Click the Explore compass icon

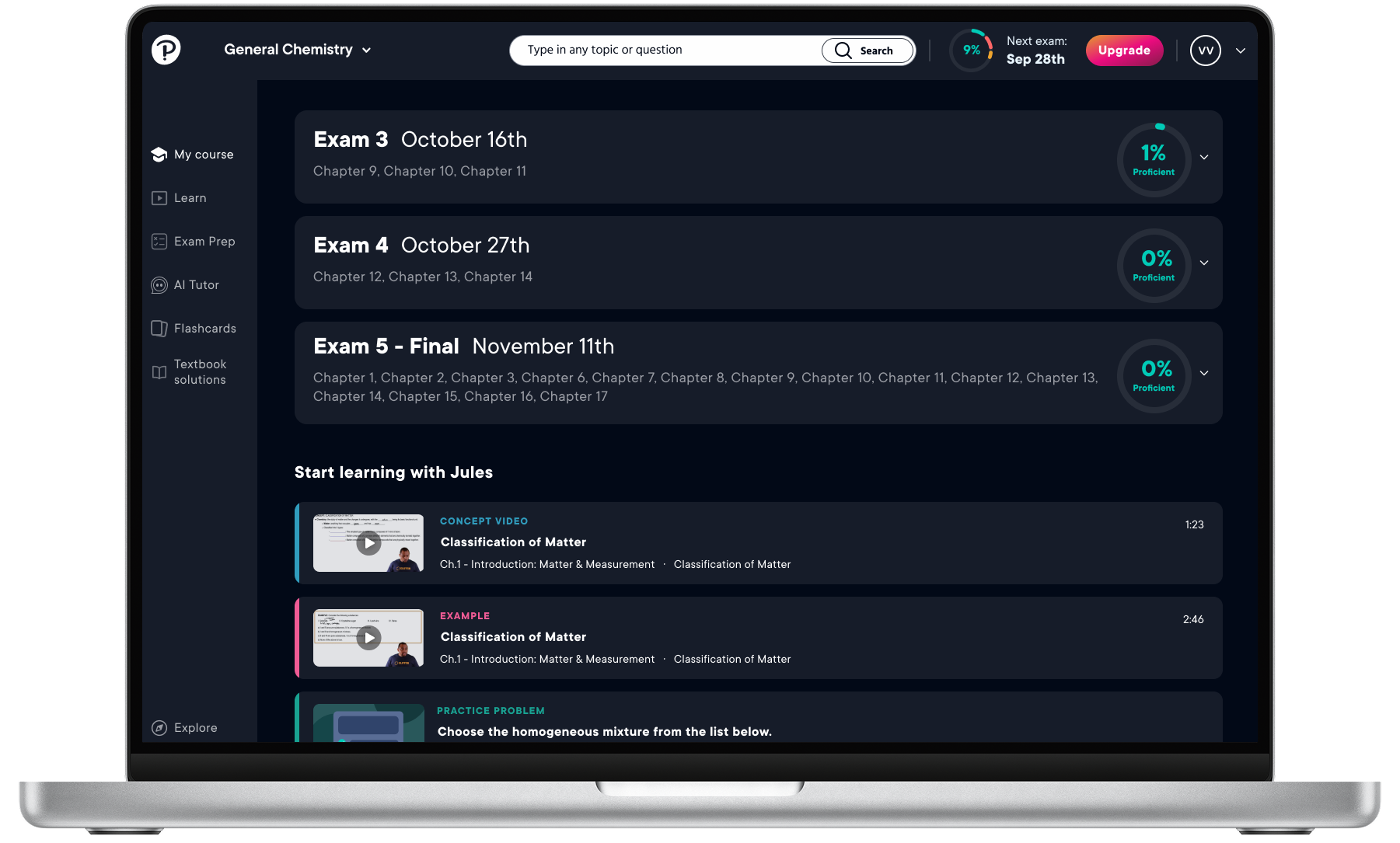point(159,728)
